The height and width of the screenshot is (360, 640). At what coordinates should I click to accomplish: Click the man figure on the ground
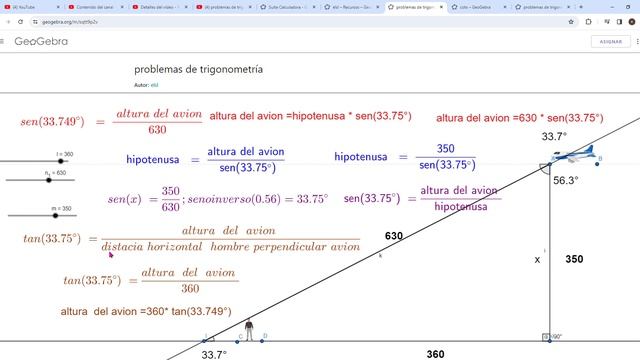click(249, 330)
